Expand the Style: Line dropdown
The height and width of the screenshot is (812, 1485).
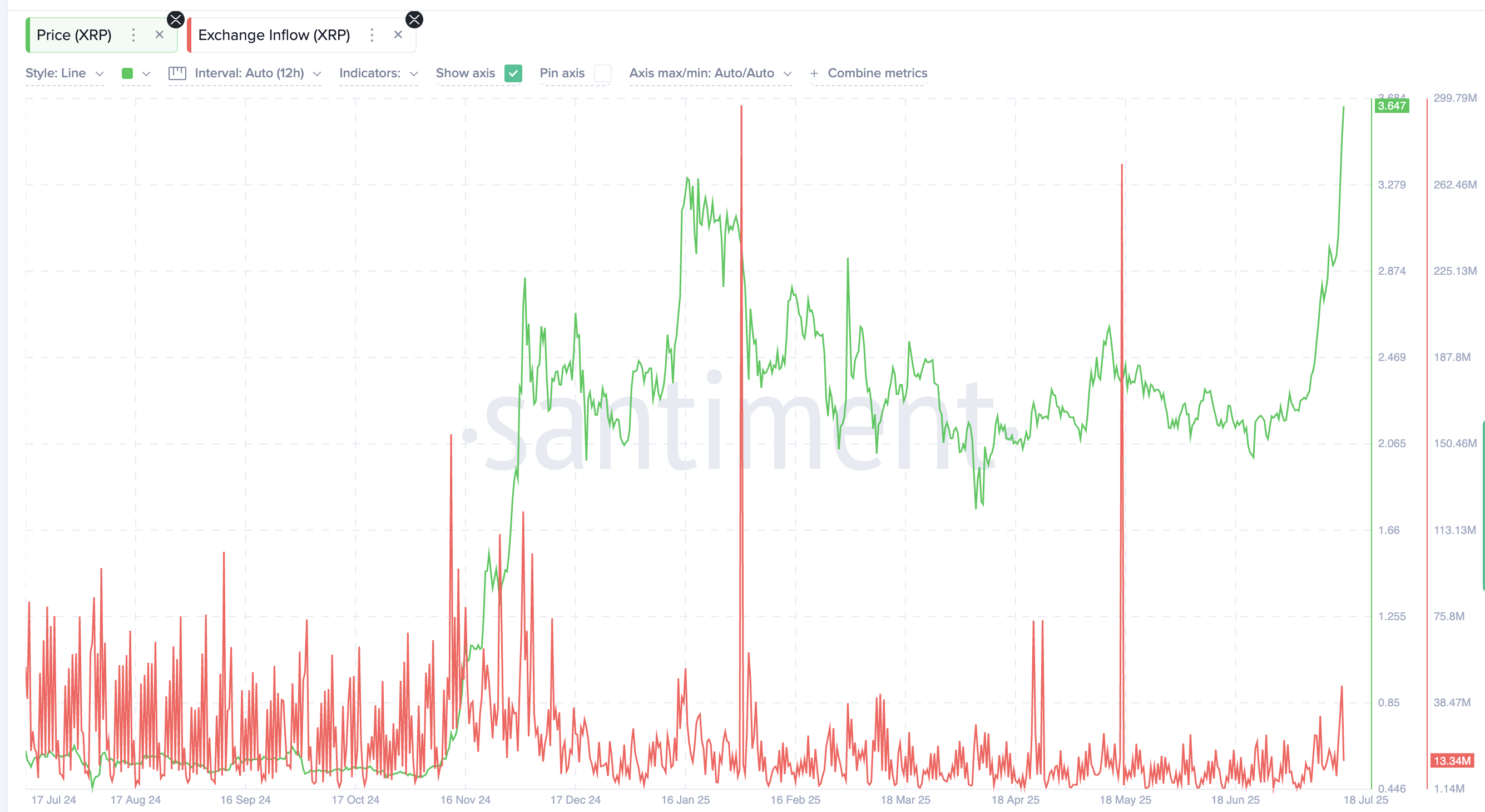tap(64, 73)
